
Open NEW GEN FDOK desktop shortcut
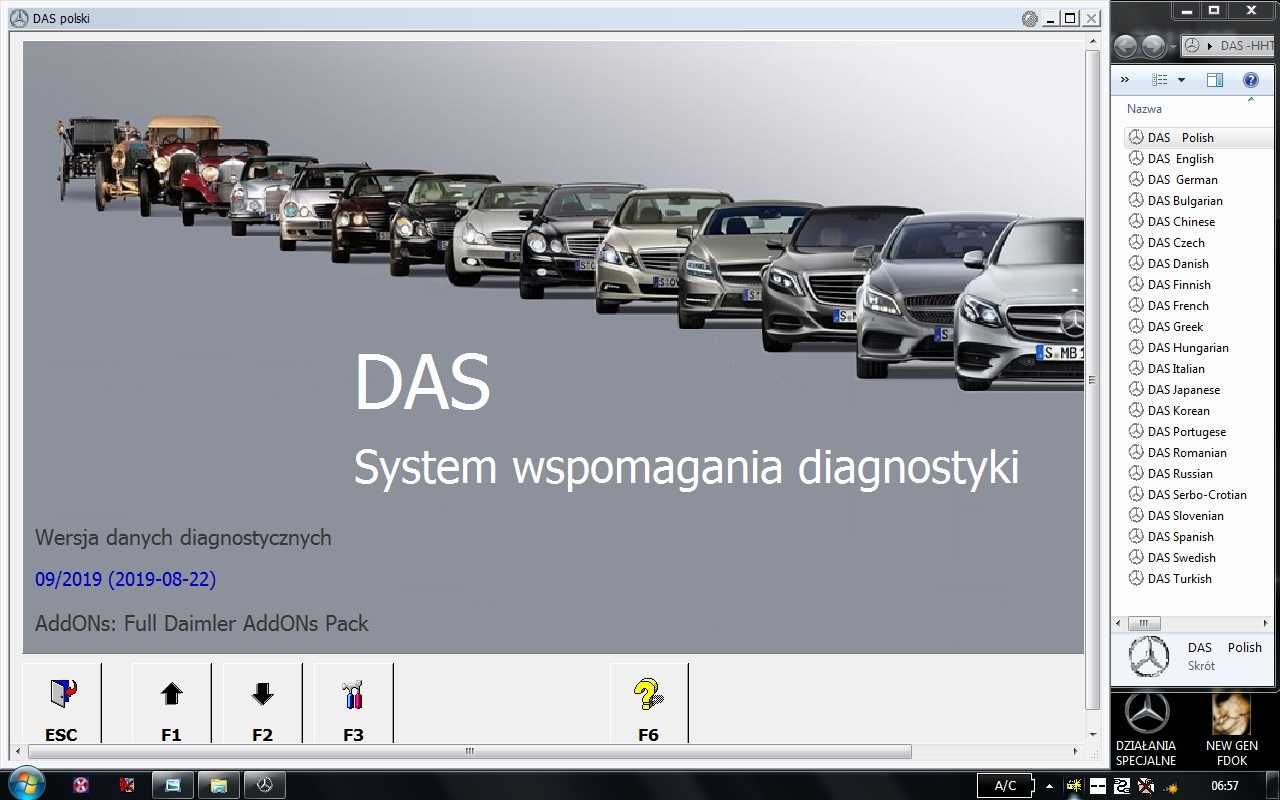(x=1232, y=728)
